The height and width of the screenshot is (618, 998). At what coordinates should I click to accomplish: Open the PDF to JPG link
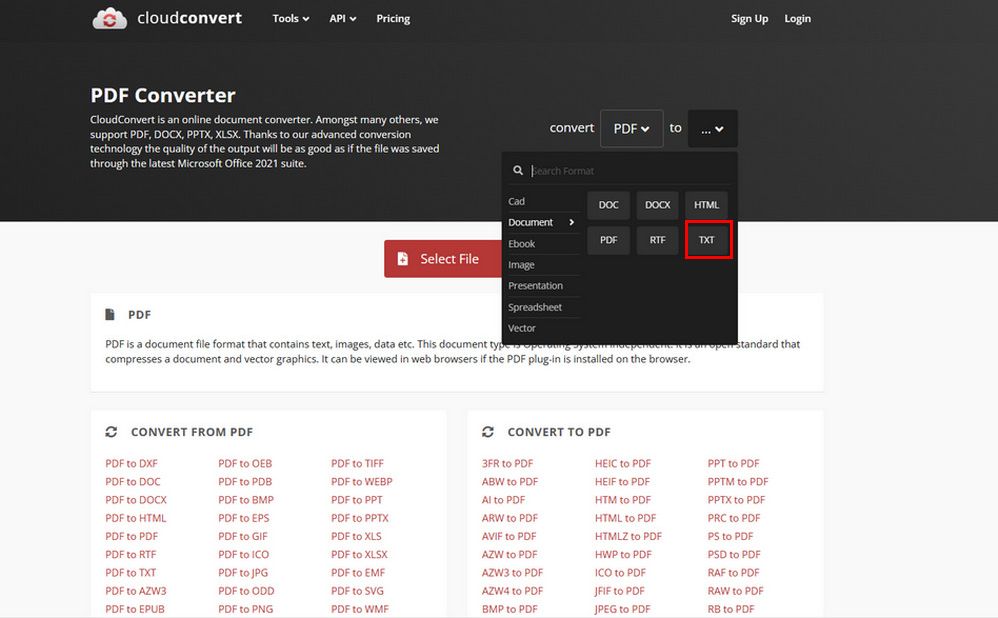coord(243,573)
